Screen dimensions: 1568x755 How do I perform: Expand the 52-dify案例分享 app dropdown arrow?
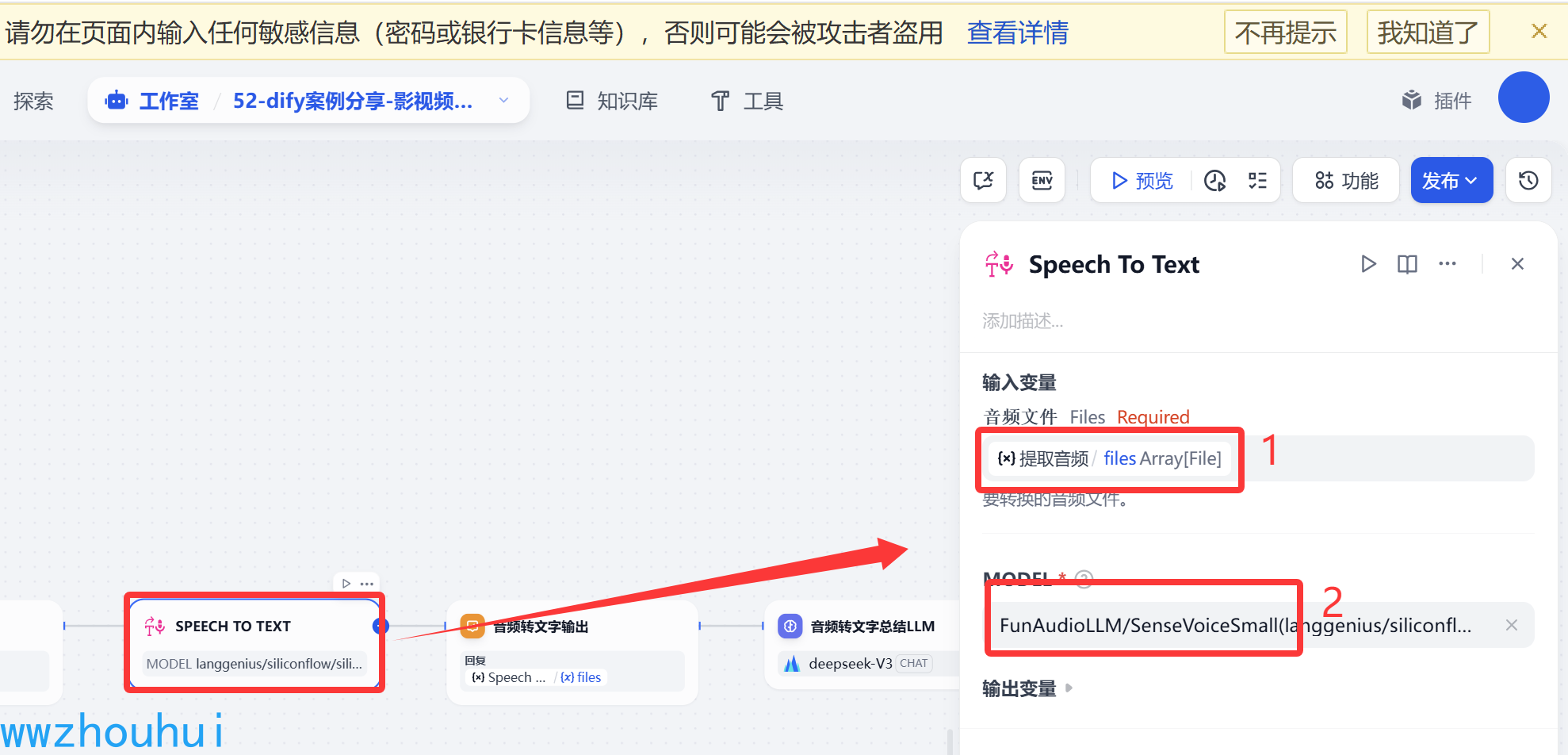[x=503, y=101]
